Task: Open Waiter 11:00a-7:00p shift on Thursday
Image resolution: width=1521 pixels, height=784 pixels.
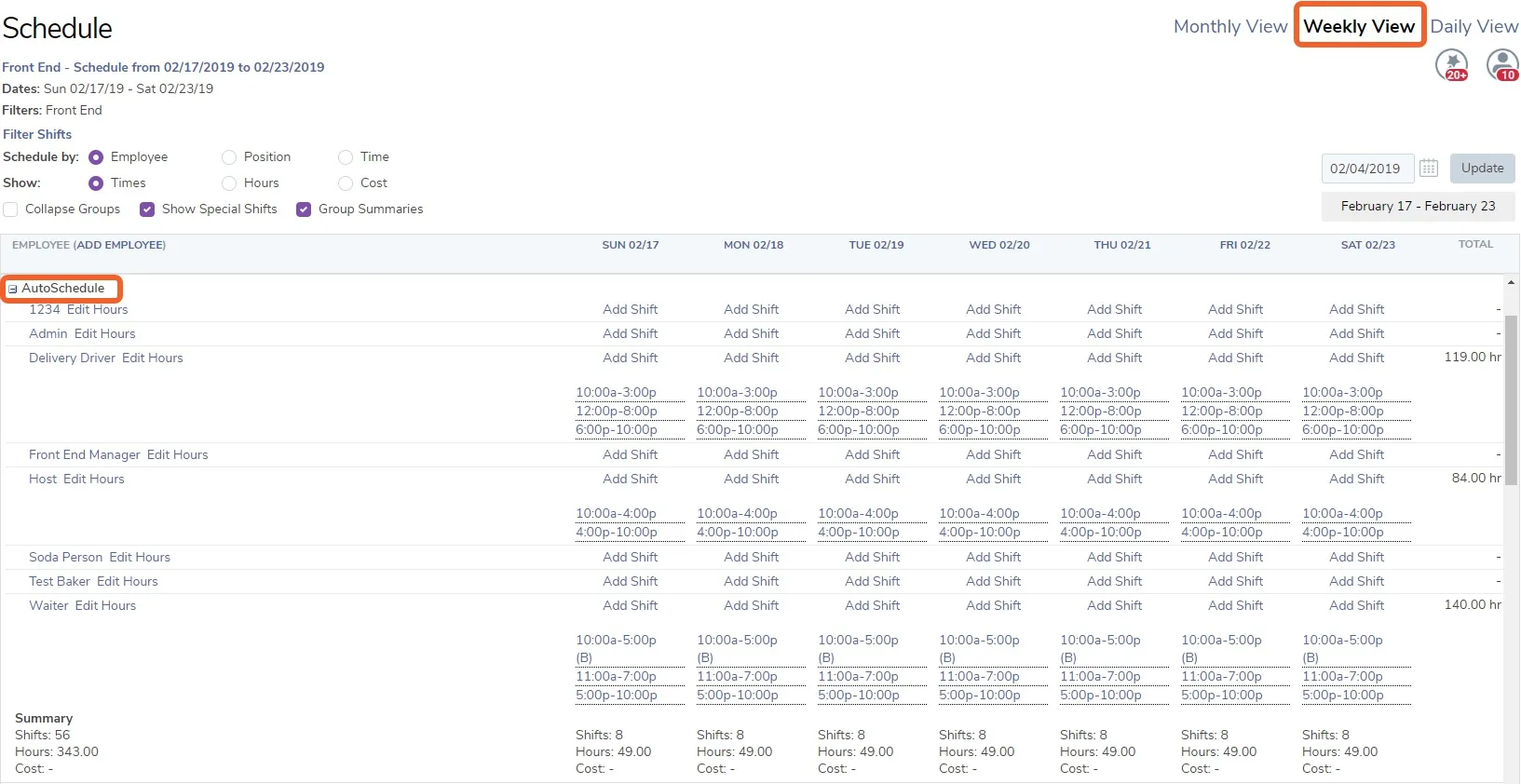Action: (x=1100, y=676)
